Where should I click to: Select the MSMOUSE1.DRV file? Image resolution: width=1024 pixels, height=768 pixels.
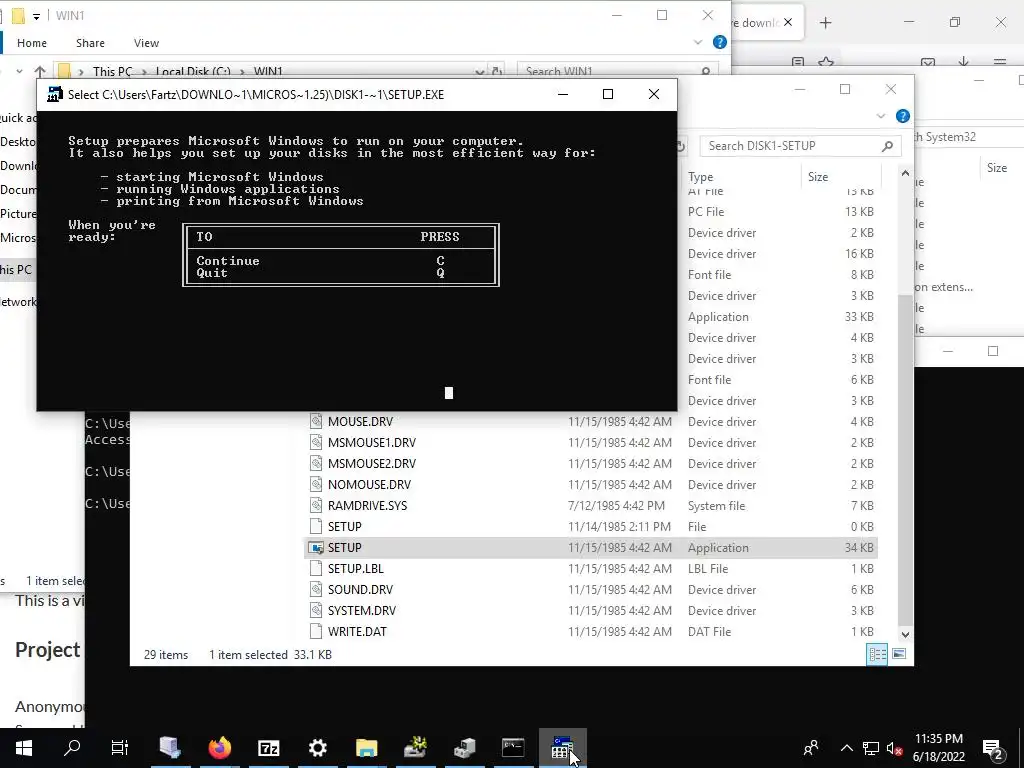pos(372,443)
